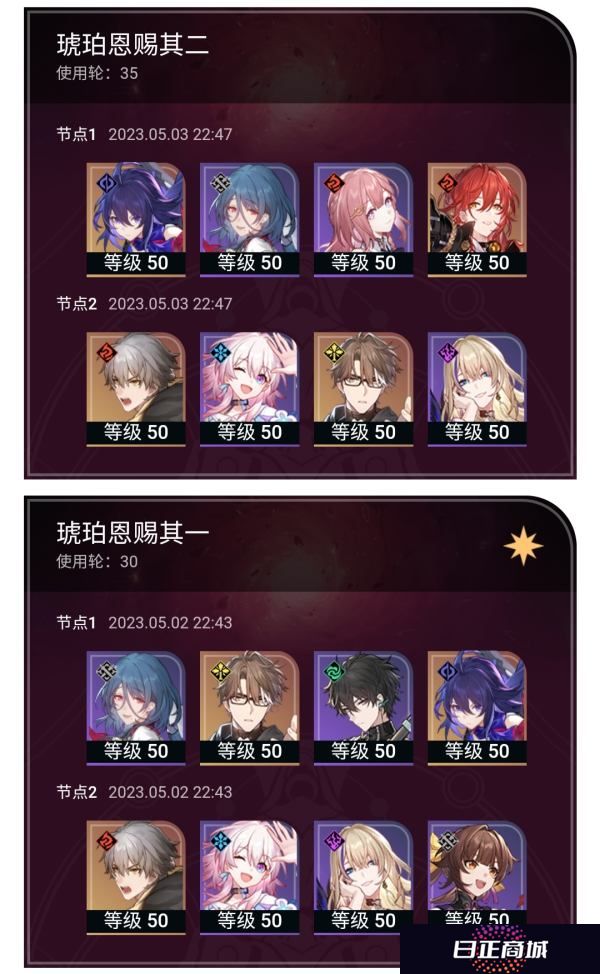This screenshot has height=974, width=600.
Task: Click the Lightning element icon on the blonde character, 其一 节点2
Action: coord(334,841)
